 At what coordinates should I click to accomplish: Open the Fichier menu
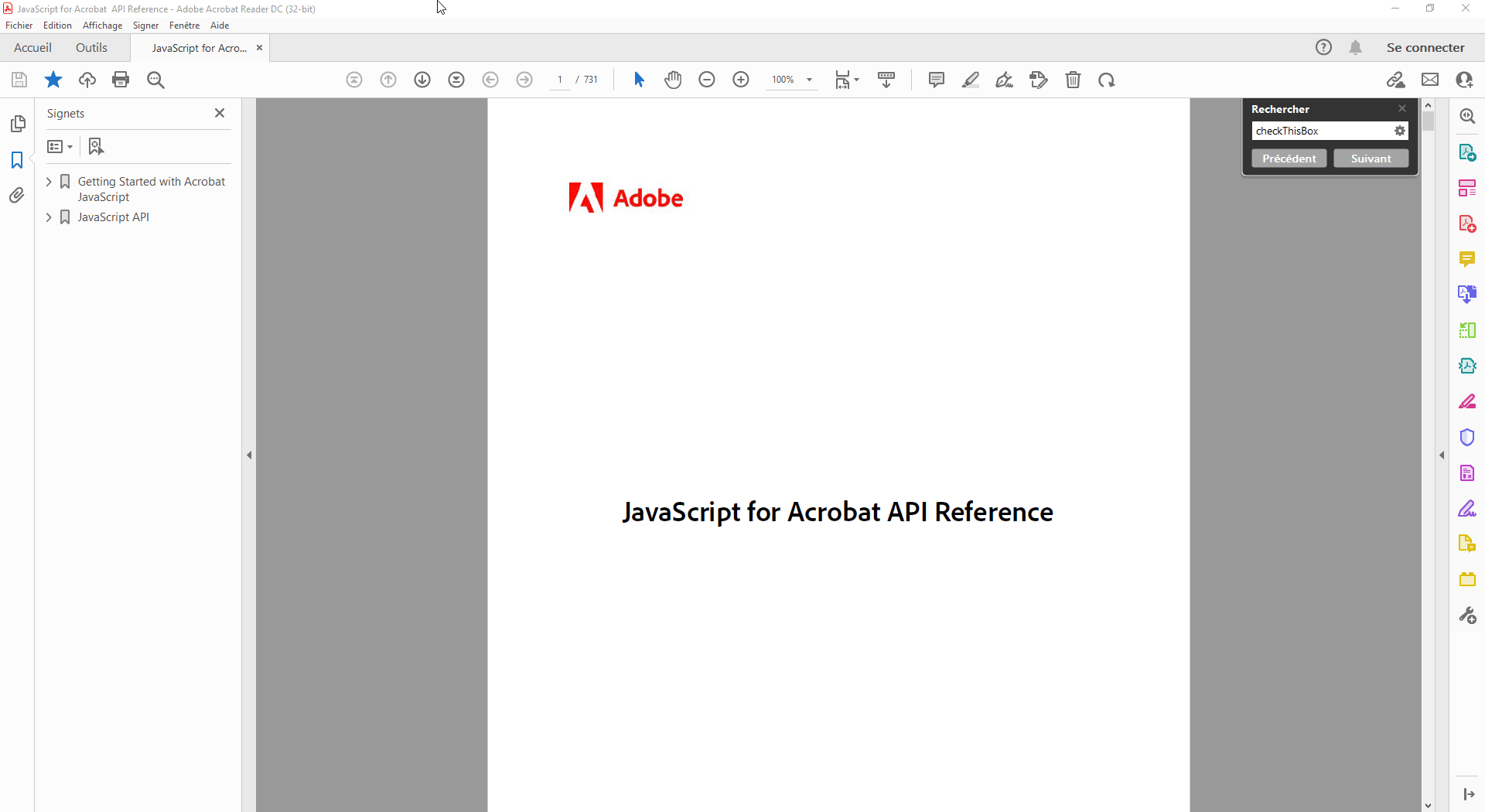point(19,26)
